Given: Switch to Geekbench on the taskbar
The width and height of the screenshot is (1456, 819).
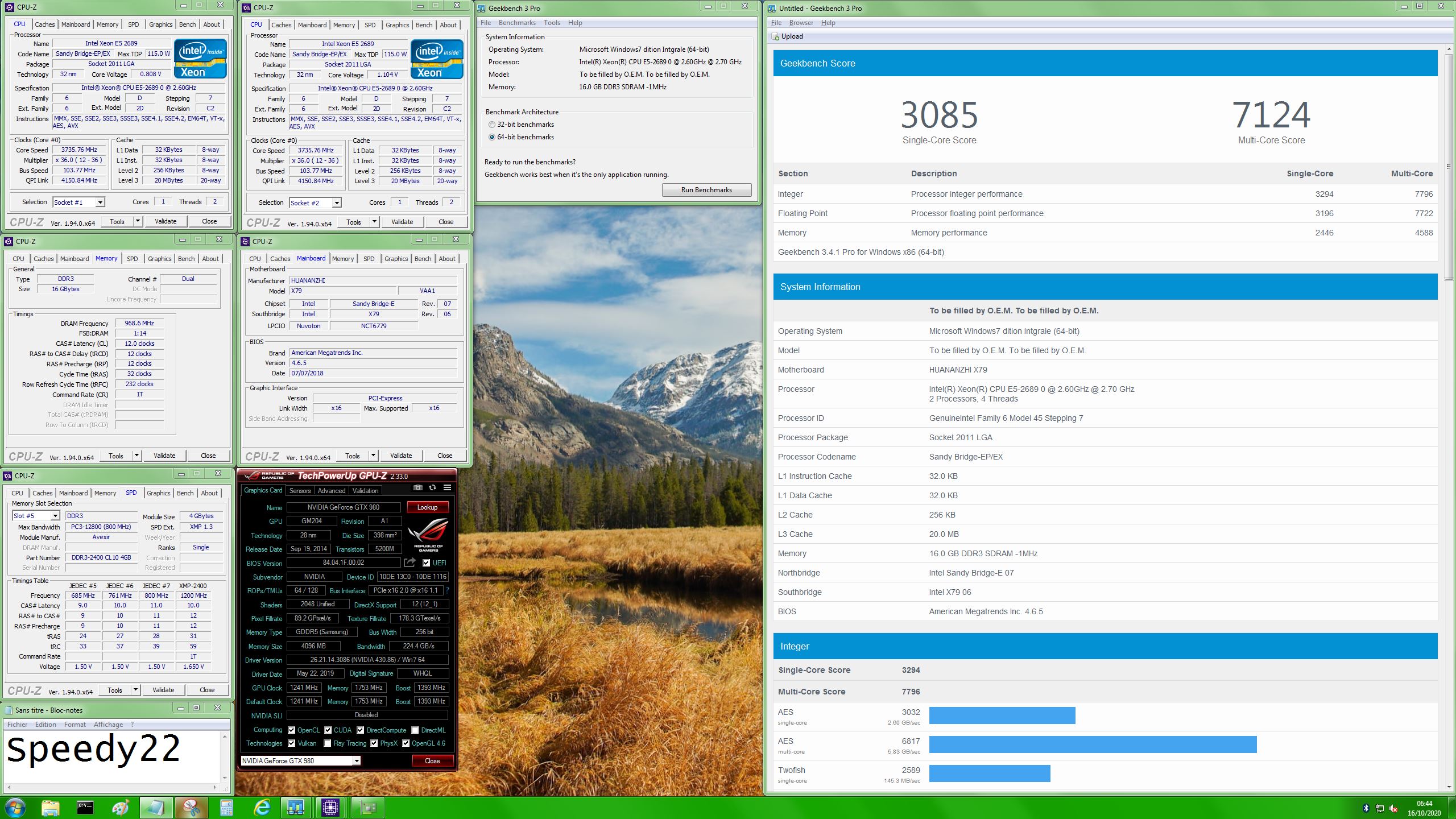Looking at the screenshot, I should (296, 808).
